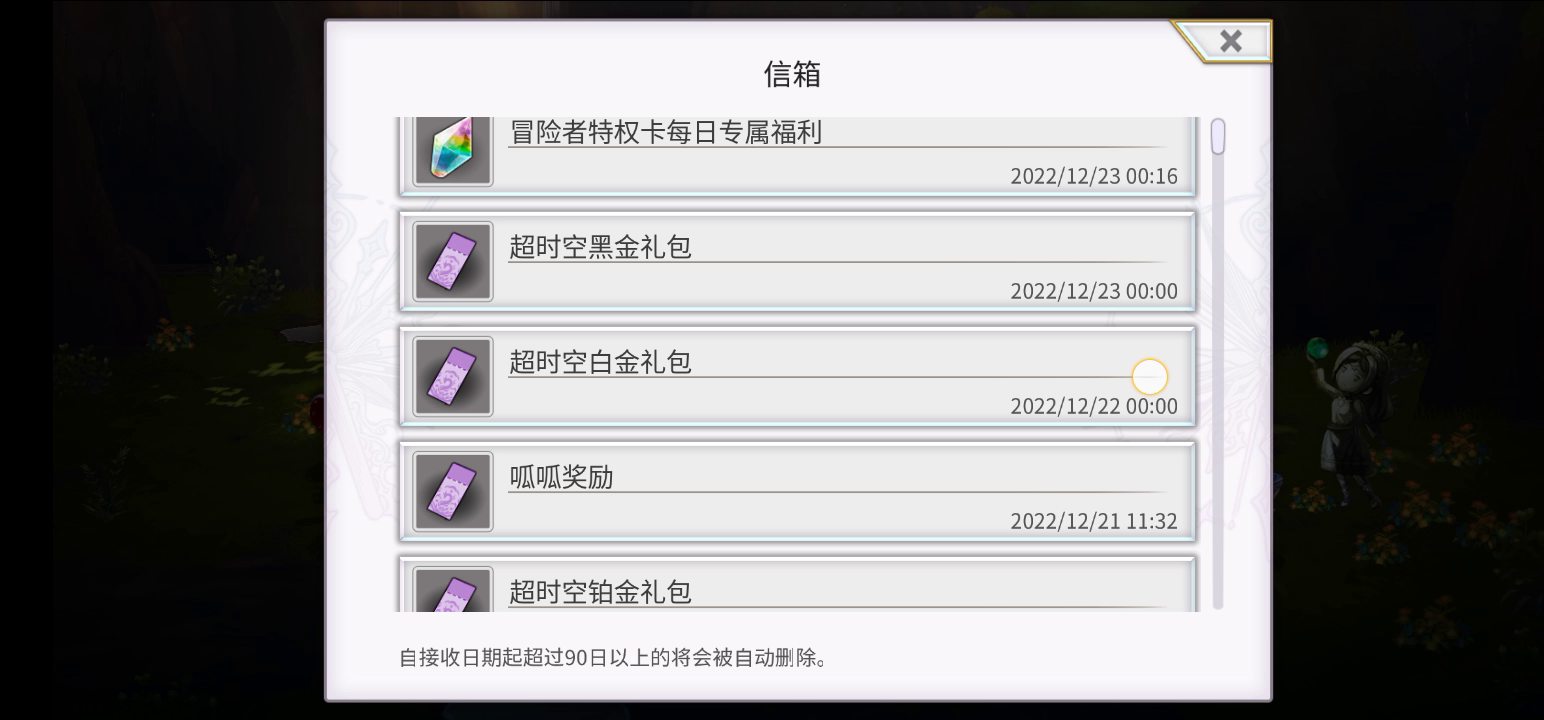Tap the purple ticket icon beside 超时空铂金礼包
Screen dimensions: 1544x720
tap(453, 590)
